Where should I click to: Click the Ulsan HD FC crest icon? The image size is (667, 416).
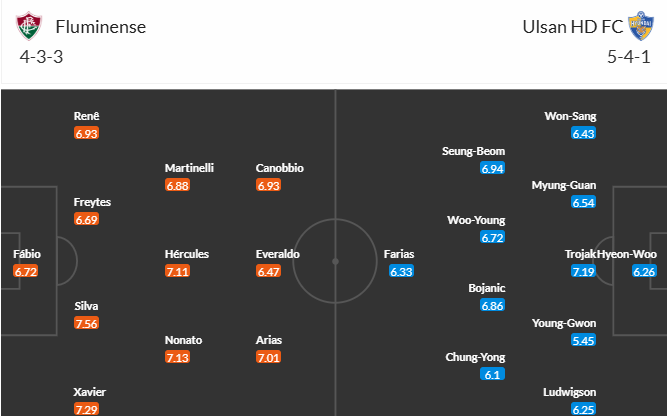coord(641,26)
